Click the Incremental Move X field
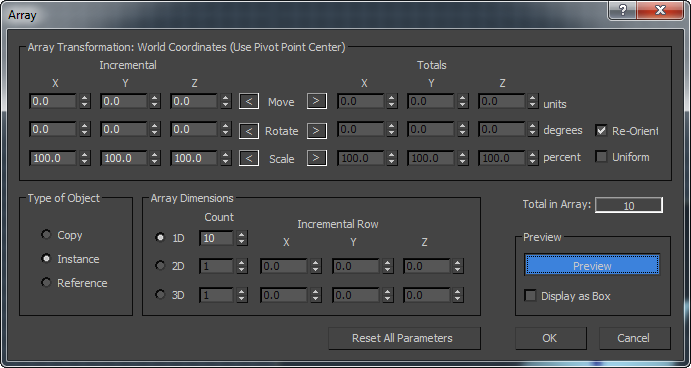This screenshot has width=691, height=368. (x=53, y=101)
